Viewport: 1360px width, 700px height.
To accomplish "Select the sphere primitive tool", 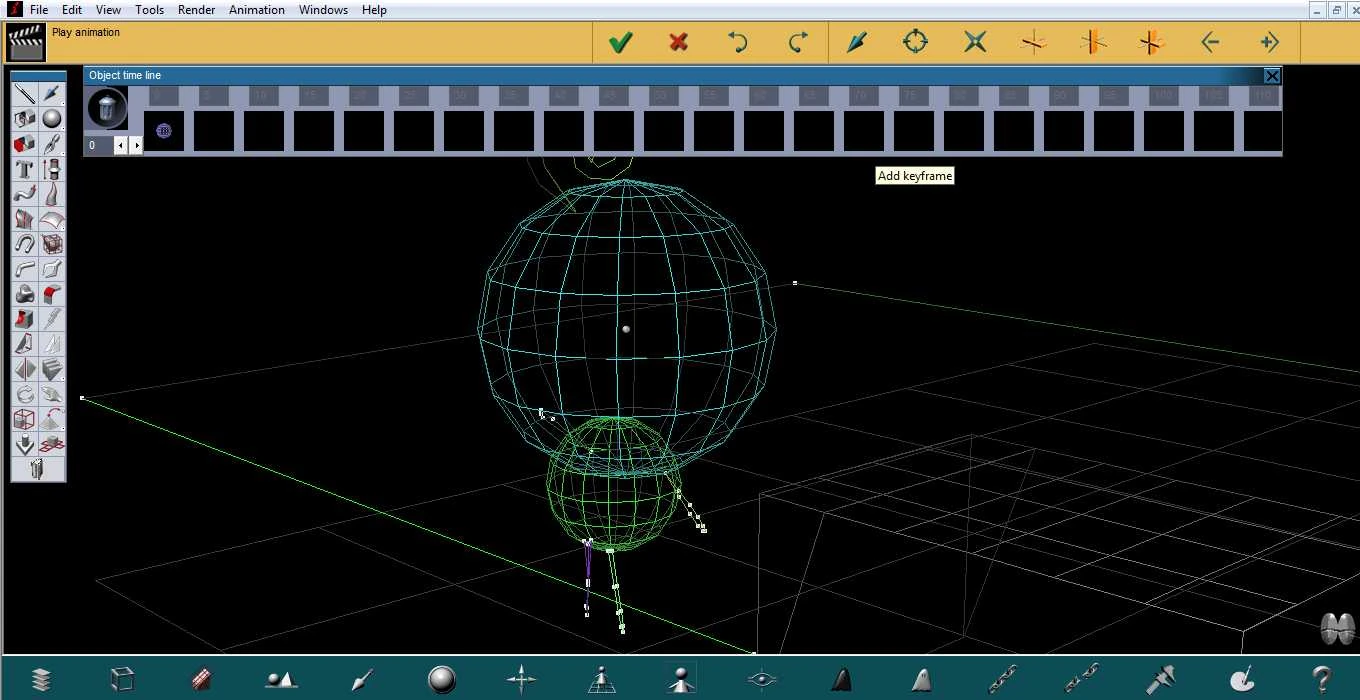I will coord(52,119).
